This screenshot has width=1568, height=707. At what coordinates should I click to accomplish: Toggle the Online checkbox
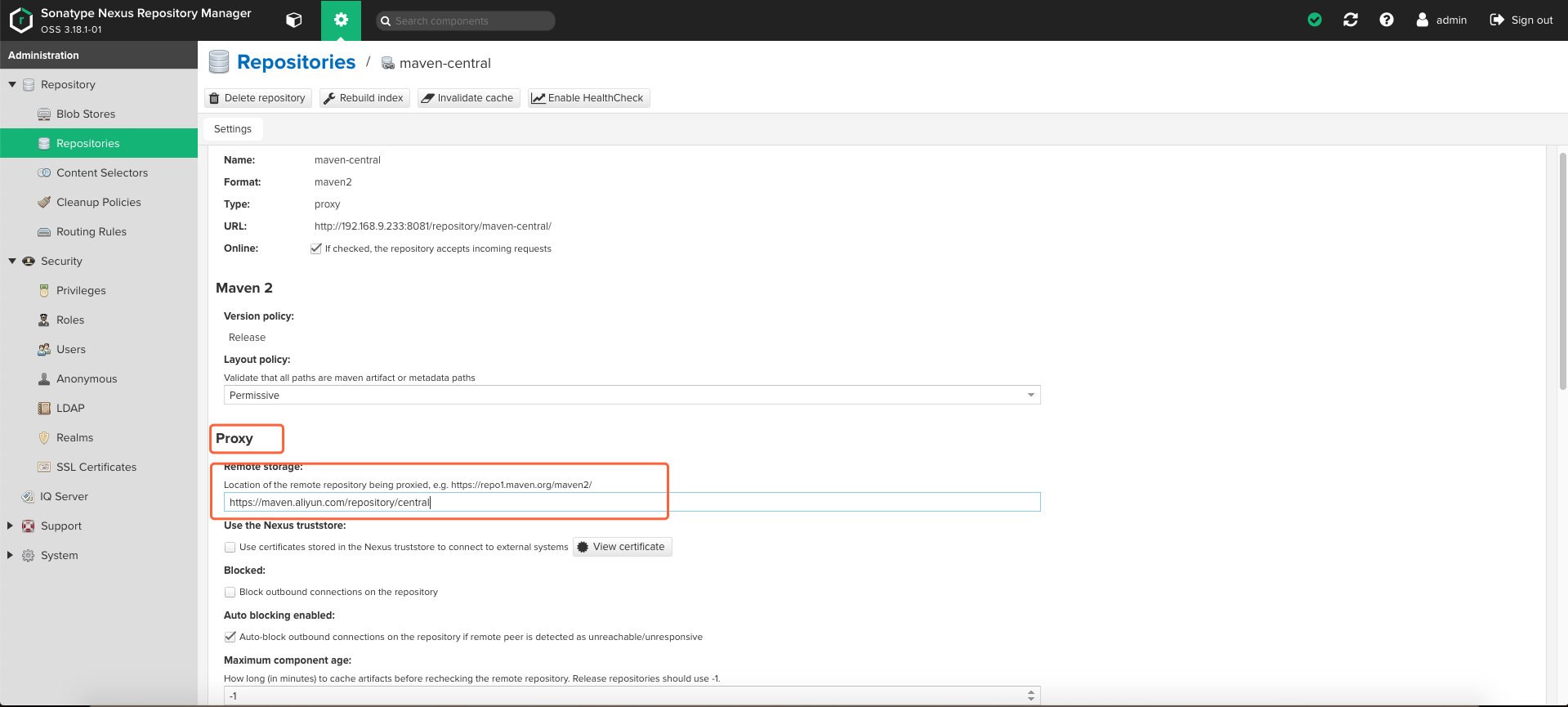tap(316, 248)
